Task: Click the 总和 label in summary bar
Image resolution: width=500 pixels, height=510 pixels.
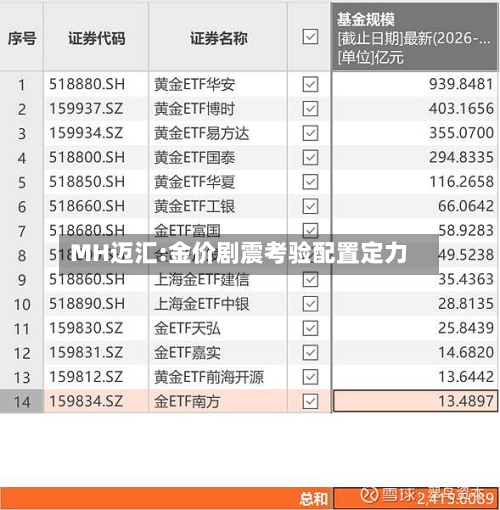Action: [x=313, y=499]
